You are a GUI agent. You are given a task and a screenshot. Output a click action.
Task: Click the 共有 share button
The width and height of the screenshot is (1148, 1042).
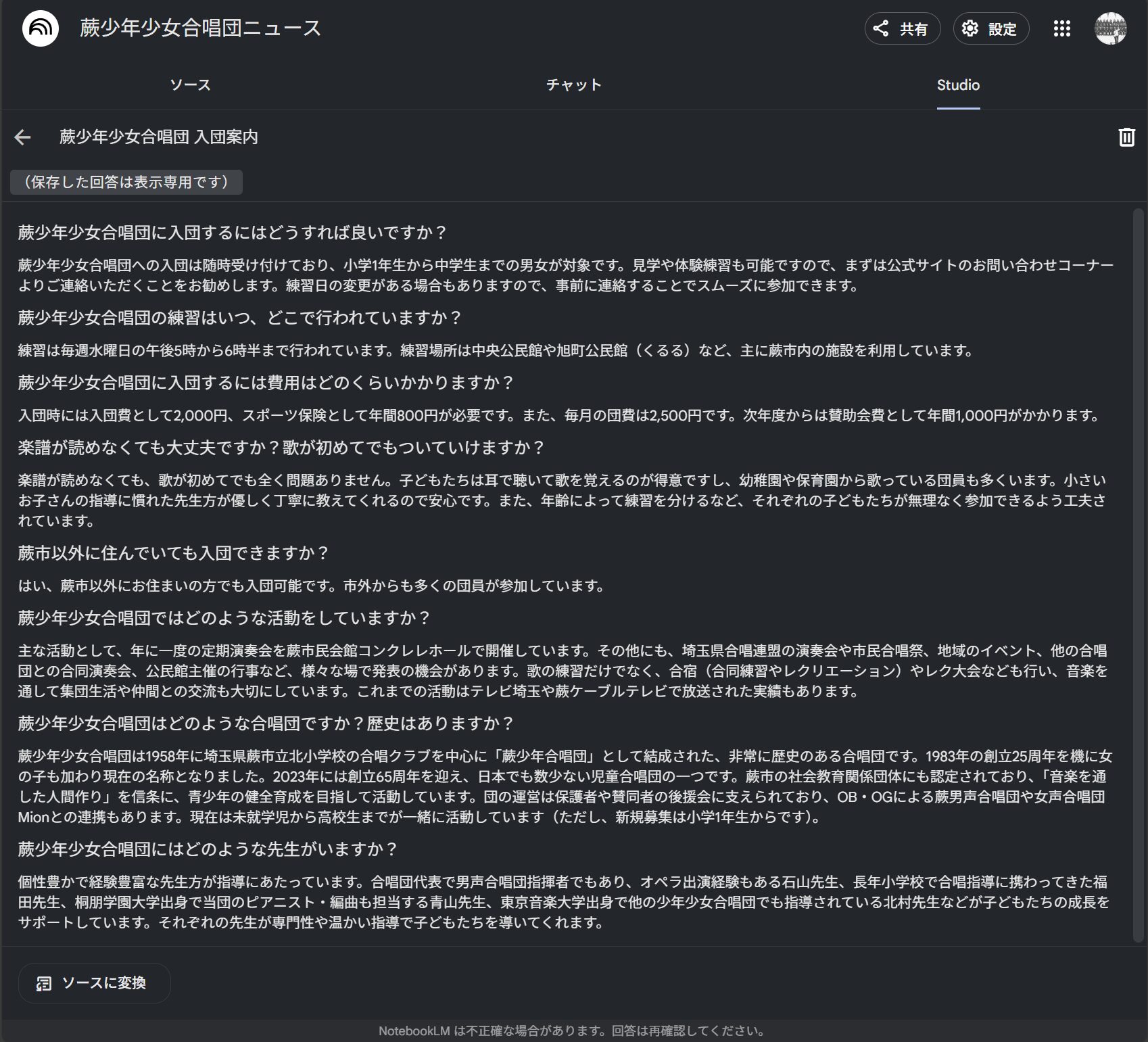[902, 28]
